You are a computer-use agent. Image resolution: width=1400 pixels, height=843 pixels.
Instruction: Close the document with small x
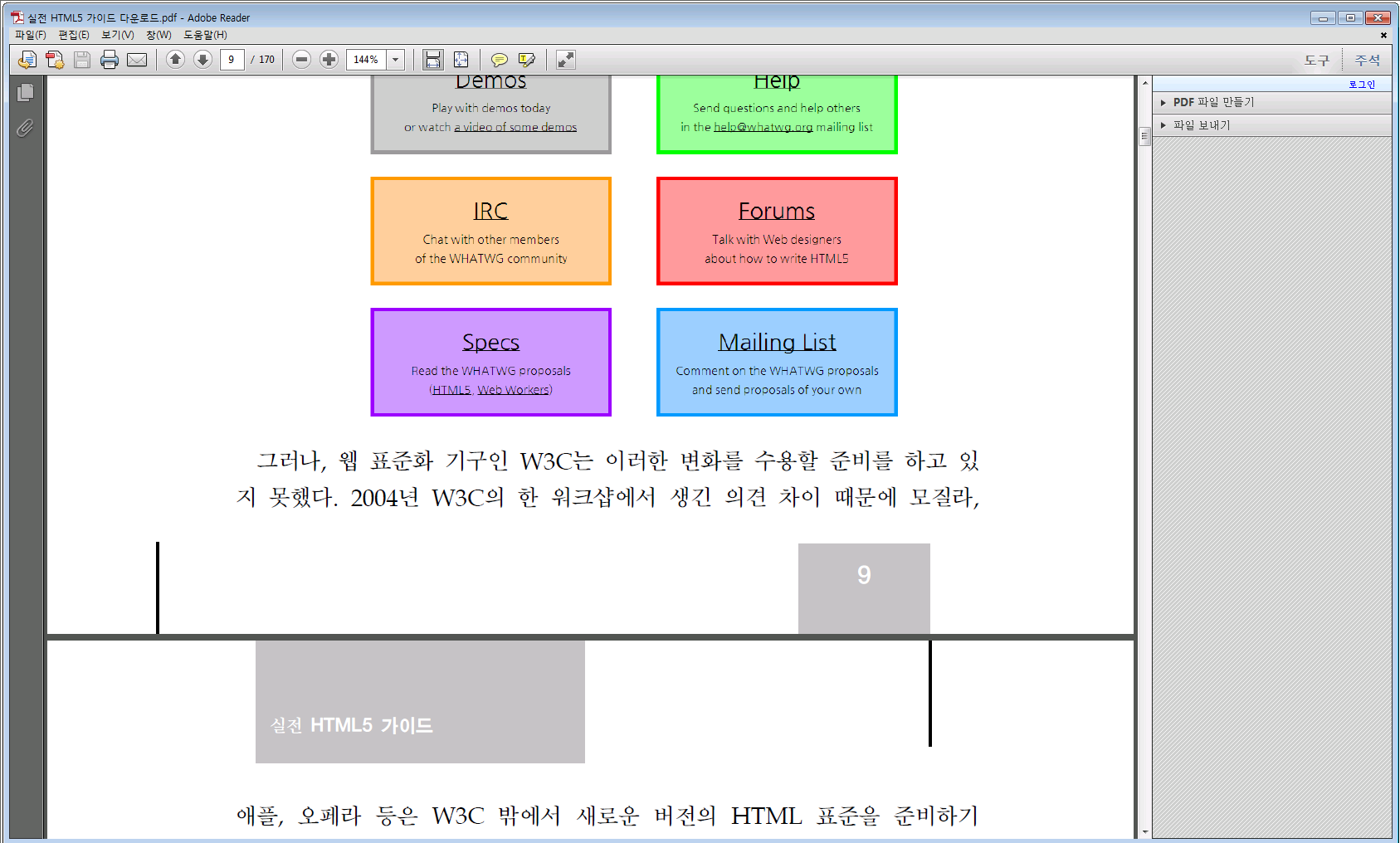[1383, 35]
